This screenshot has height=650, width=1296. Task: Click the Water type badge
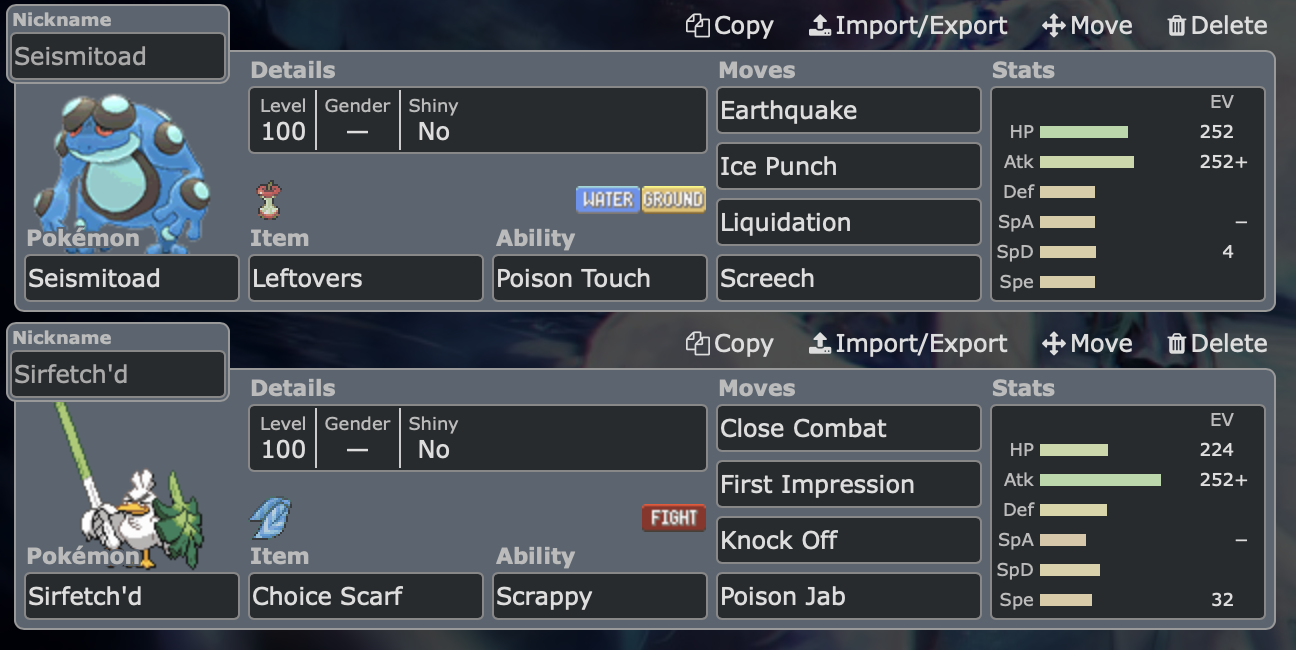608,199
